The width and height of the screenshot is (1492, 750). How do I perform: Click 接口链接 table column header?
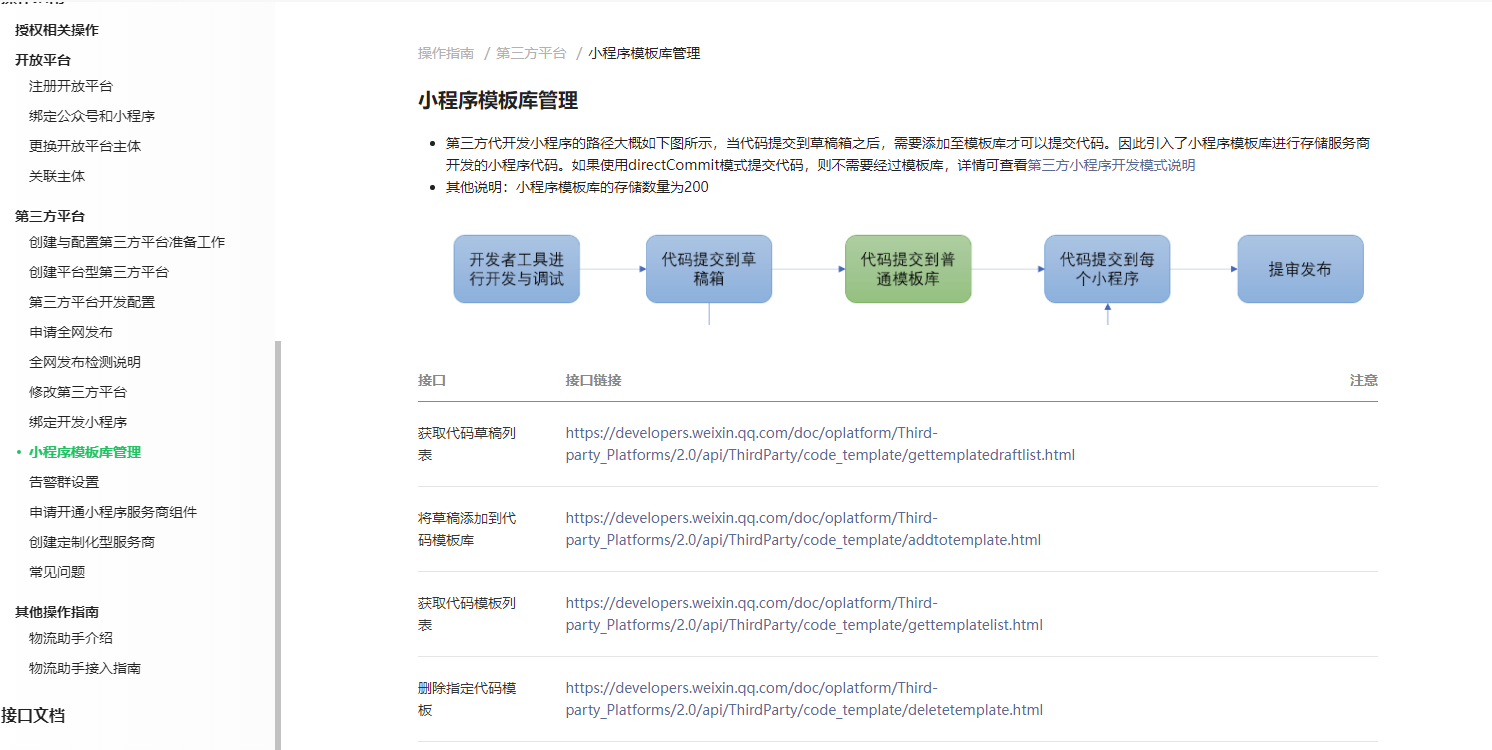[594, 380]
